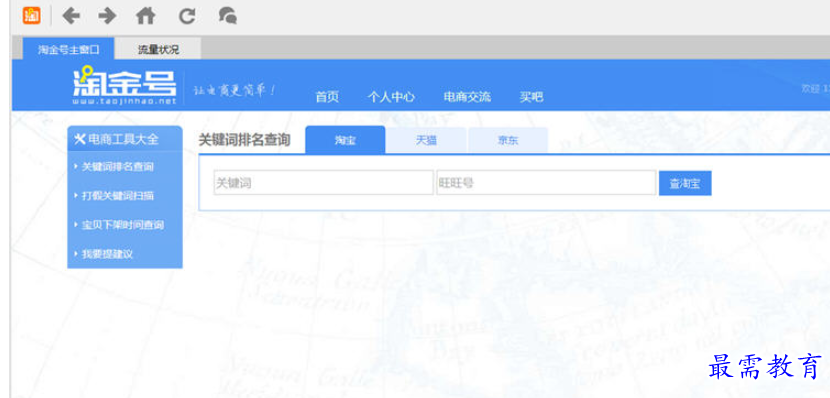Go forward with the right arrow icon
Viewport: 830px width, 398px height.
click(x=107, y=16)
